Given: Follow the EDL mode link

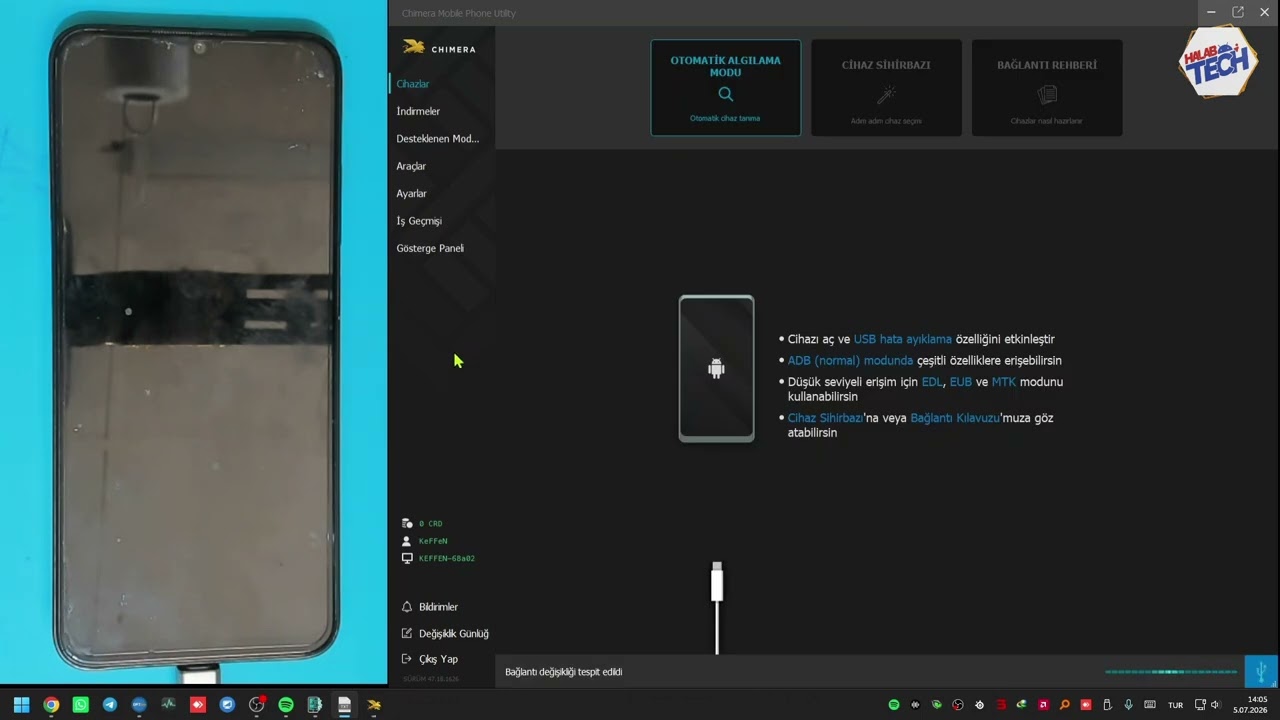Looking at the screenshot, I should pos(932,382).
